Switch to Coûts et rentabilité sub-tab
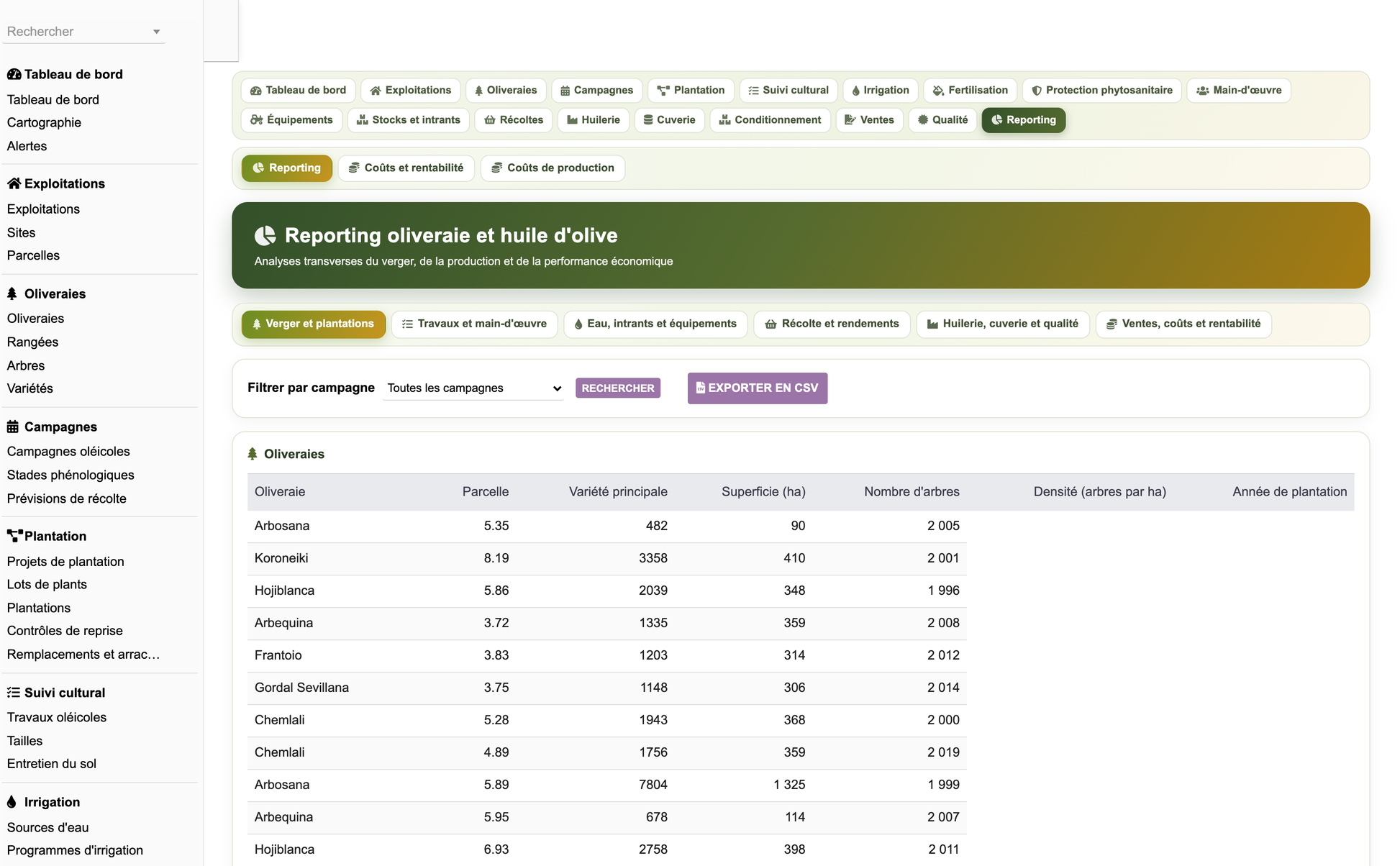Screen dimensions: 1400x866 406,168
